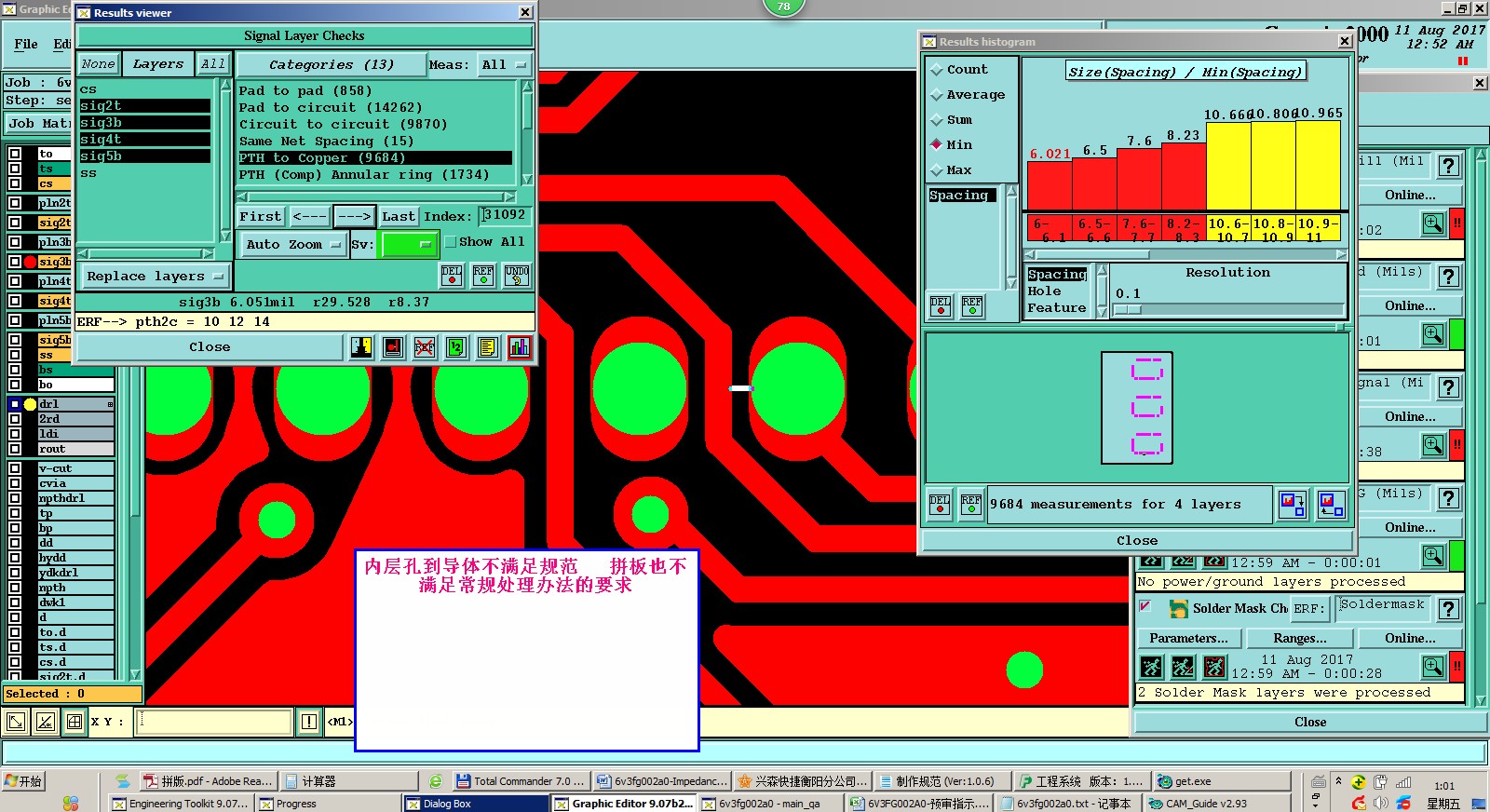This screenshot has height=812, width=1490.
Task: Select 'Circuit to circuit (9870)' category
Action: (343, 125)
